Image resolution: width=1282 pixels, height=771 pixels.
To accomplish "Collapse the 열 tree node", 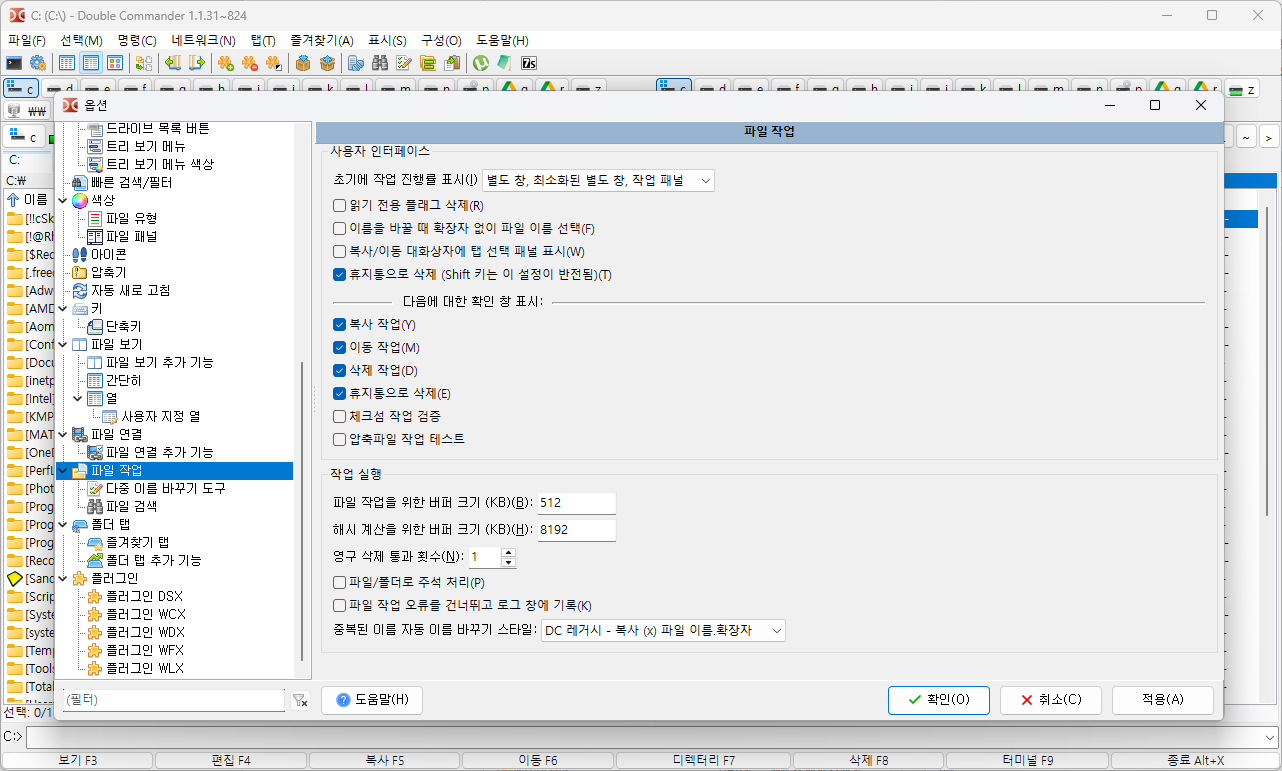I will click(x=78, y=398).
